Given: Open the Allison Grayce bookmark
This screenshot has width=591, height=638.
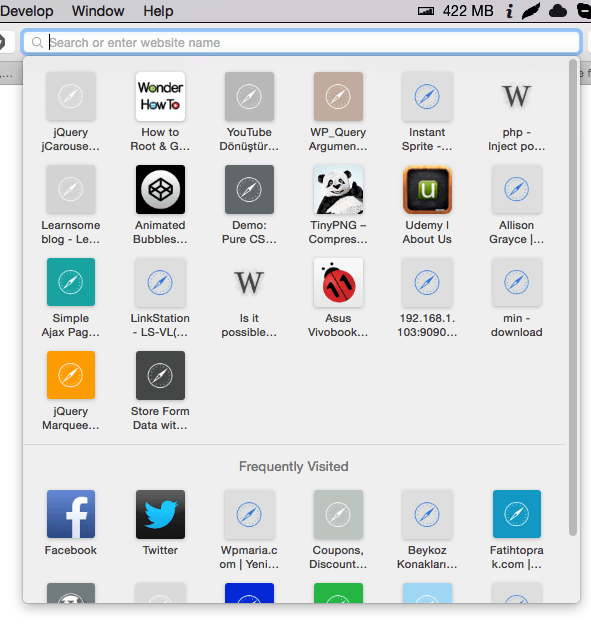Looking at the screenshot, I should 517,189.
